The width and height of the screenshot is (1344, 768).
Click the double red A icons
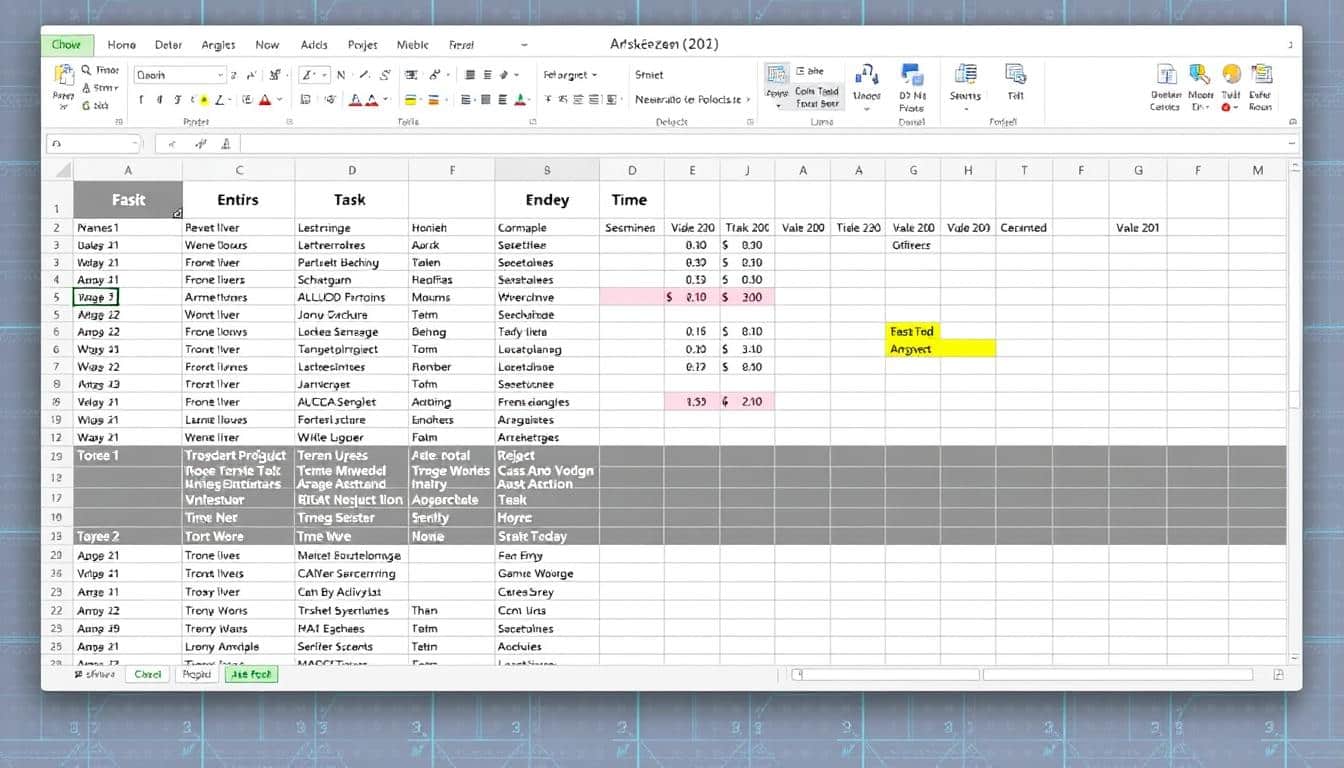point(365,100)
